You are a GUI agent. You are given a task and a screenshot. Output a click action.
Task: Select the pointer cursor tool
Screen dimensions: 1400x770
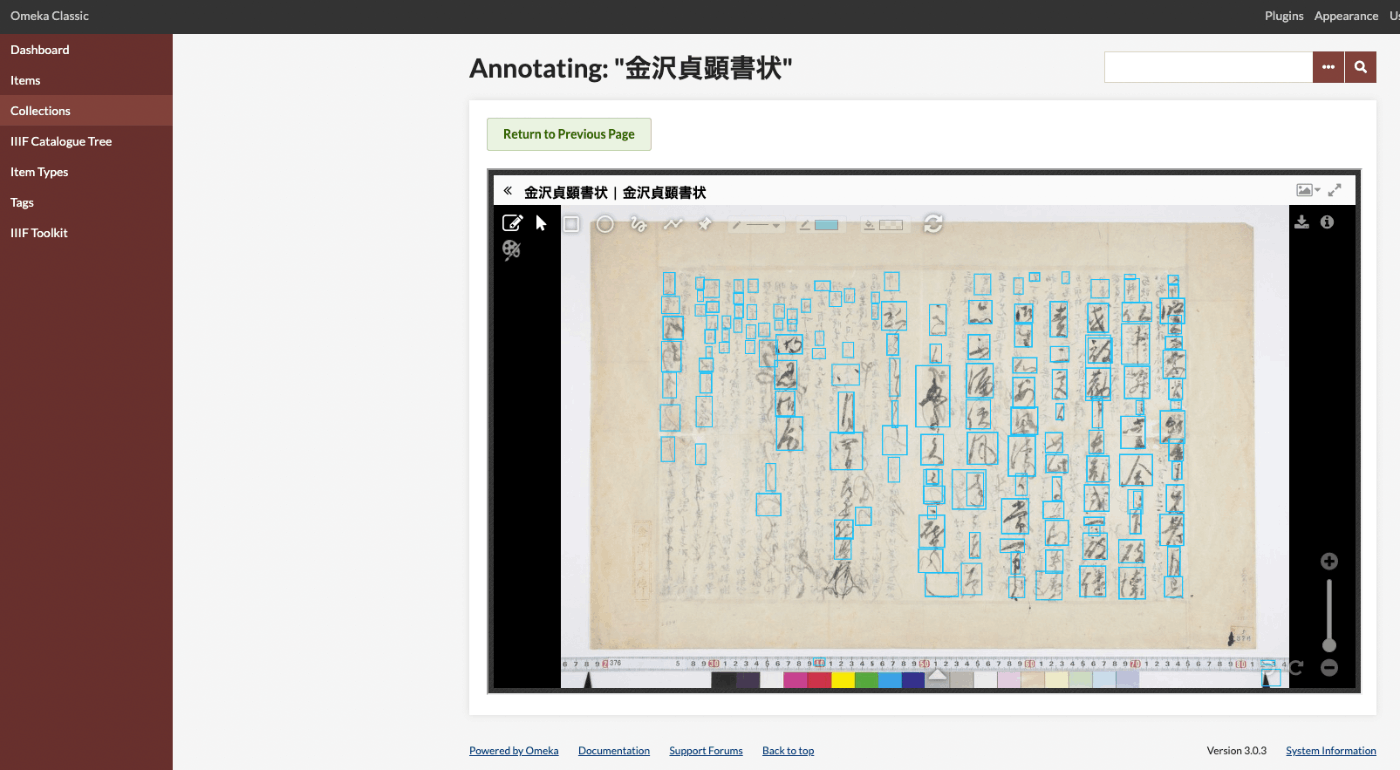pyautogui.click(x=541, y=223)
